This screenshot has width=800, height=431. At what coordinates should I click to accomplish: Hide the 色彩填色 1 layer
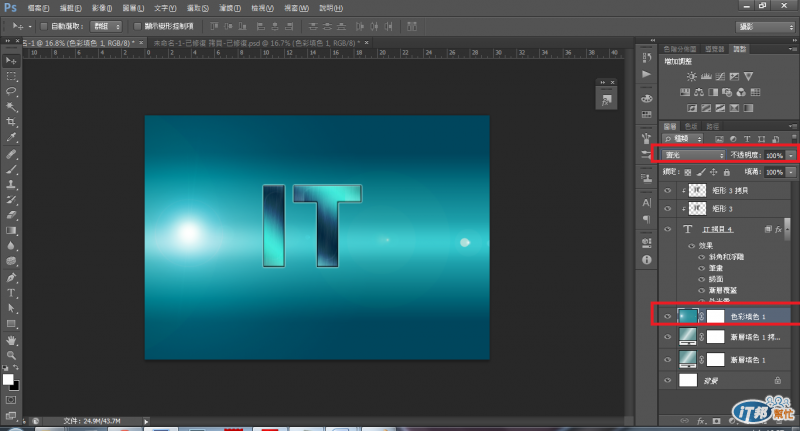[x=668, y=316]
